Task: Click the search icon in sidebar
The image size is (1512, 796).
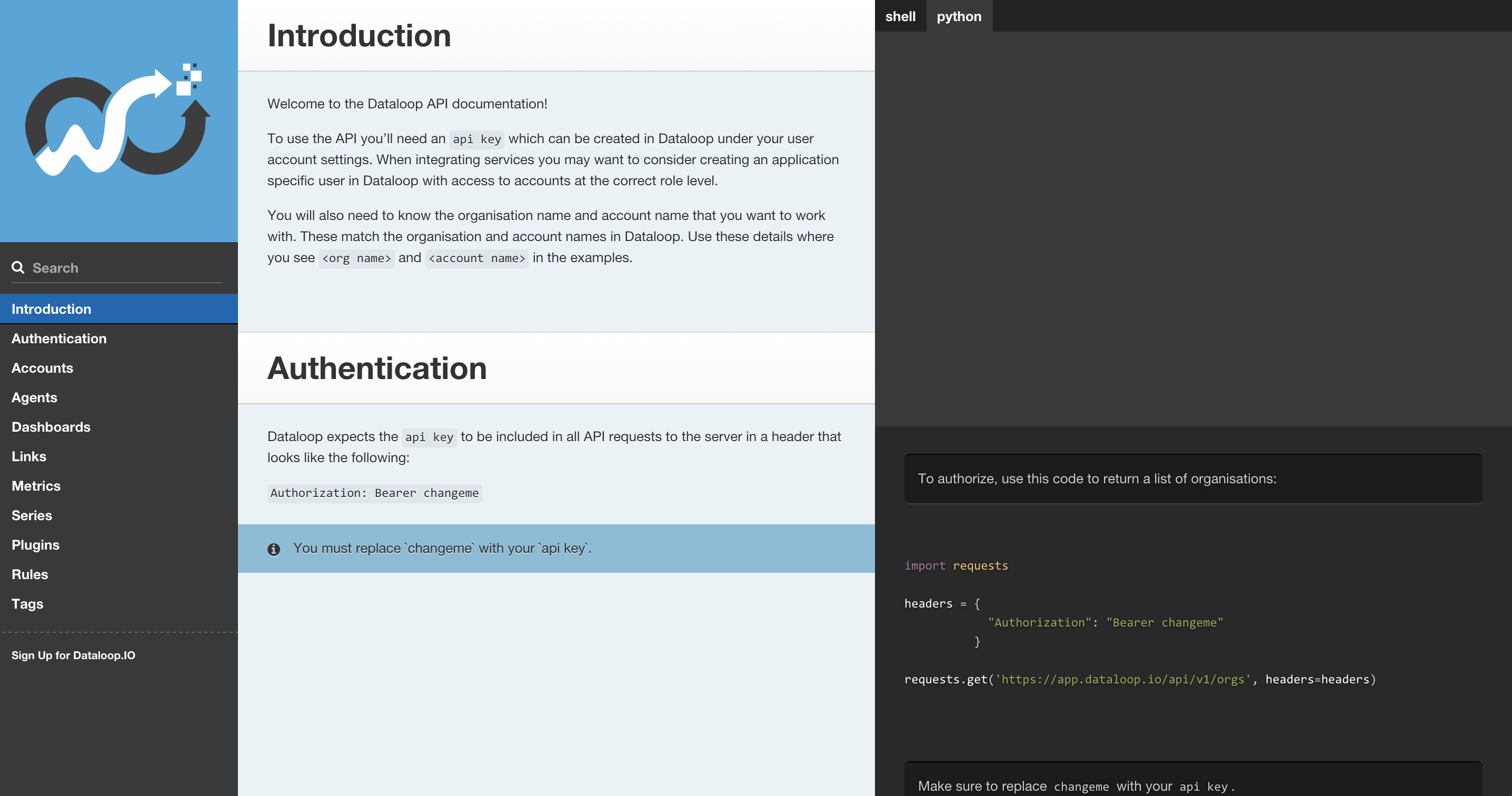Action: click(18, 267)
